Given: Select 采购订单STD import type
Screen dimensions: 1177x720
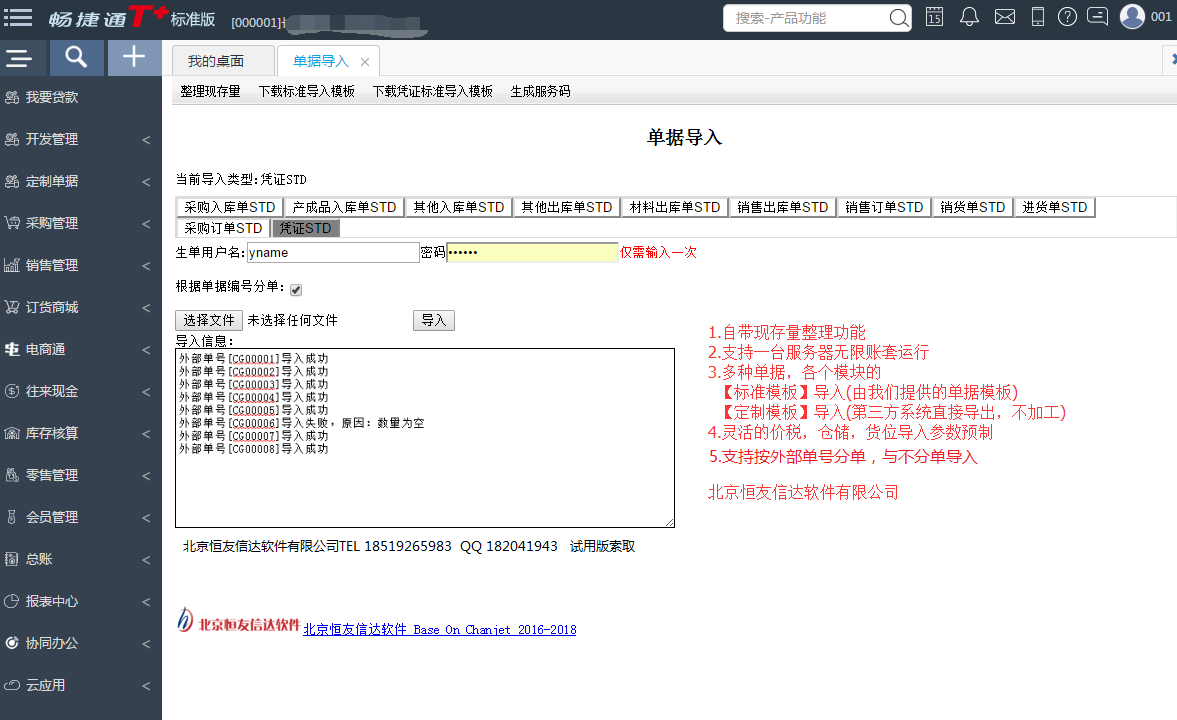Looking at the screenshot, I should [x=223, y=228].
